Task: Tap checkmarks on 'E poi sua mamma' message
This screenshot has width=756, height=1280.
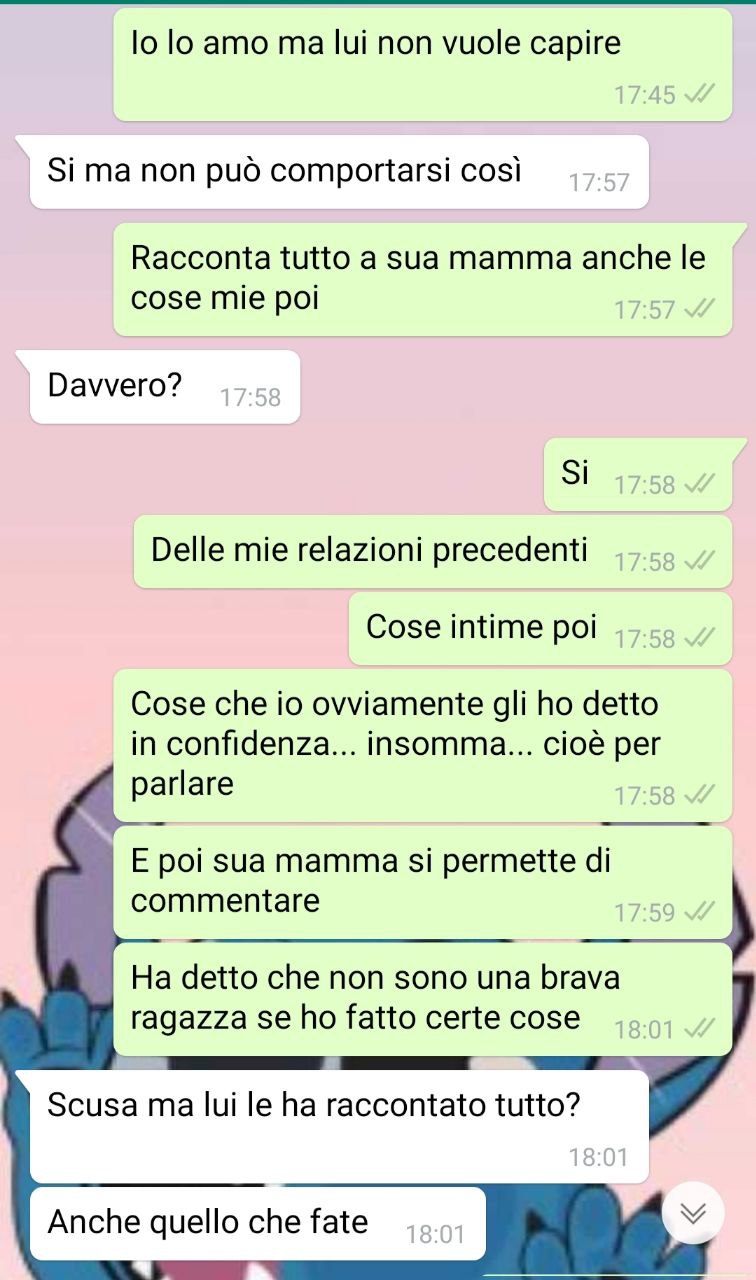Action: tap(701, 912)
